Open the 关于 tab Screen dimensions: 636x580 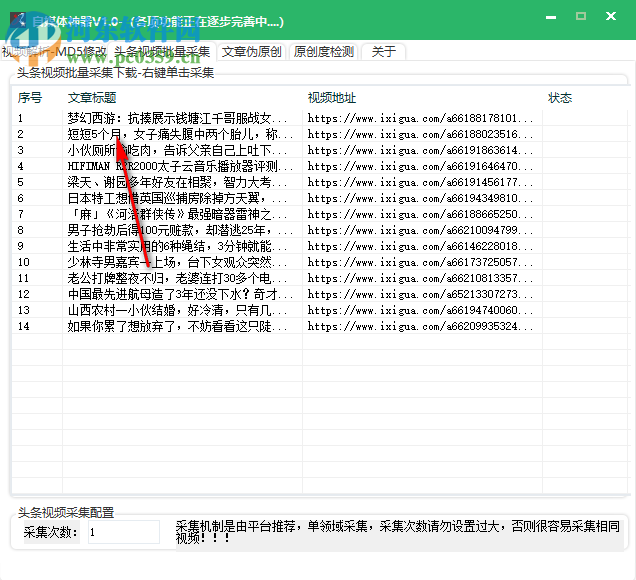383,52
